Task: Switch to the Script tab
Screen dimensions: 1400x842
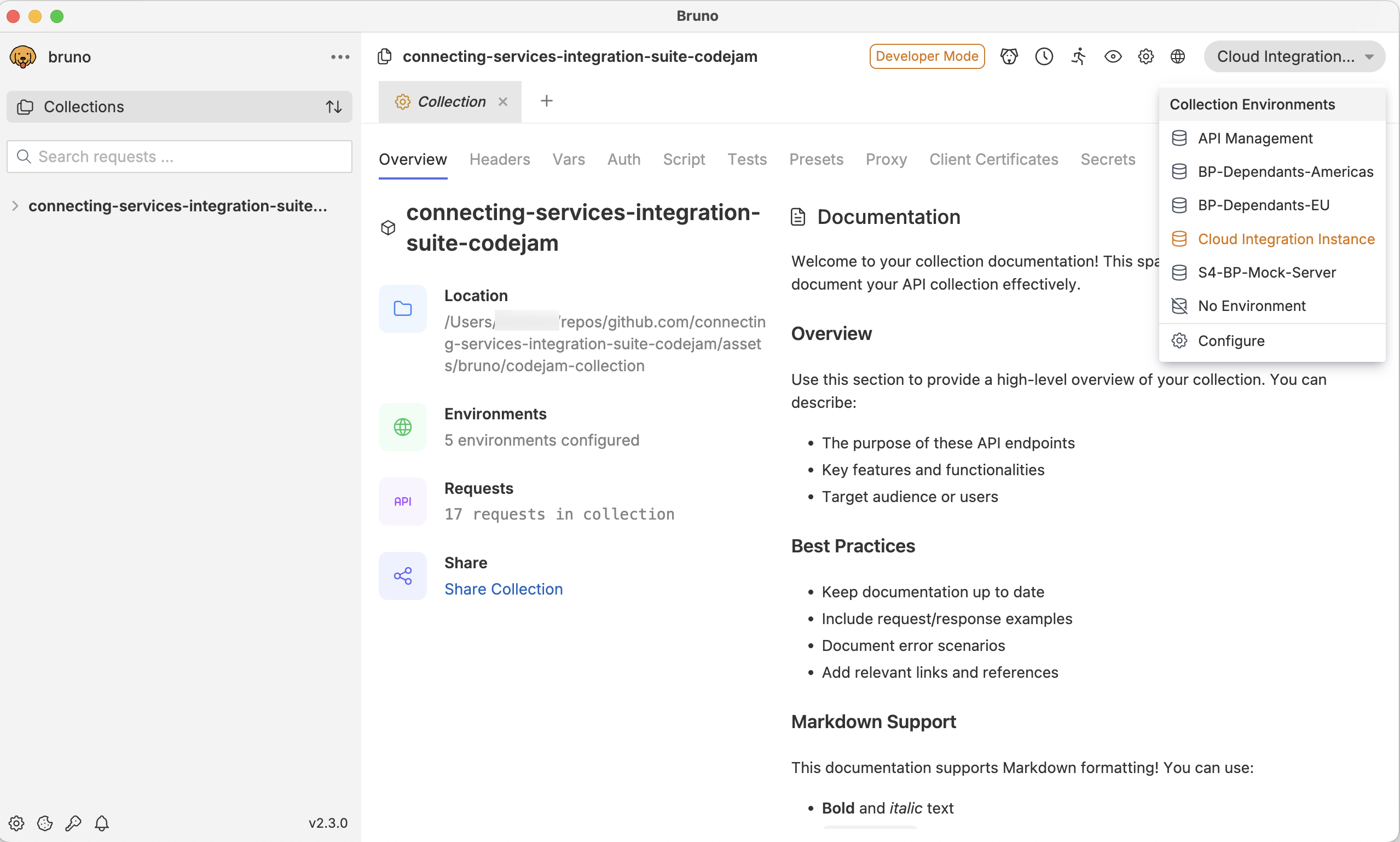Action: (684, 159)
